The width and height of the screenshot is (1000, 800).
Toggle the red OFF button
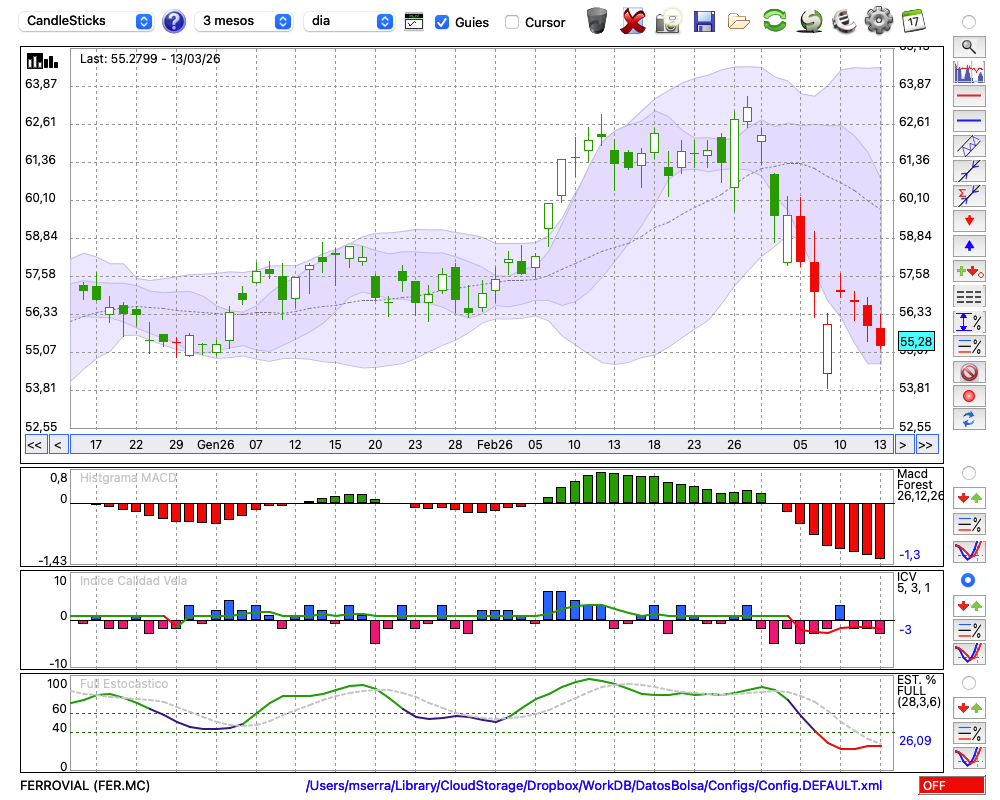952,786
